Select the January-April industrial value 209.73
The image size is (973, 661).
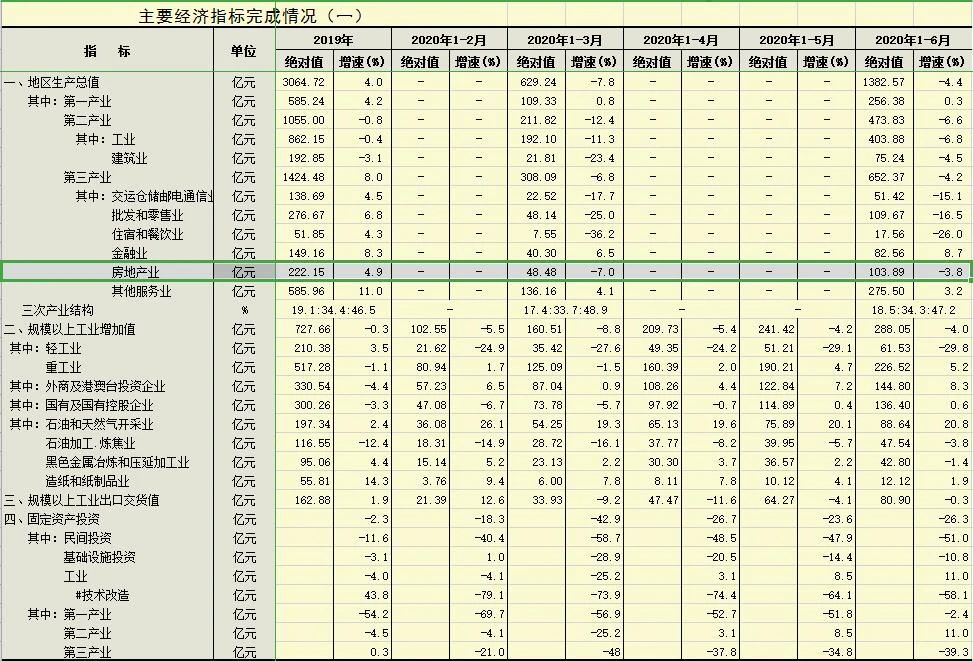tap(660, 330)
